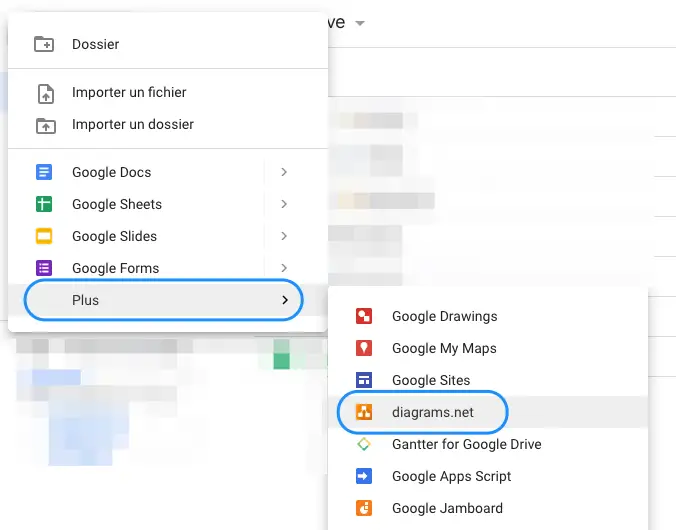This screenshot has width=676, height=530.
Task: Choose Google Drawings in the submenu
Action: 488,316
